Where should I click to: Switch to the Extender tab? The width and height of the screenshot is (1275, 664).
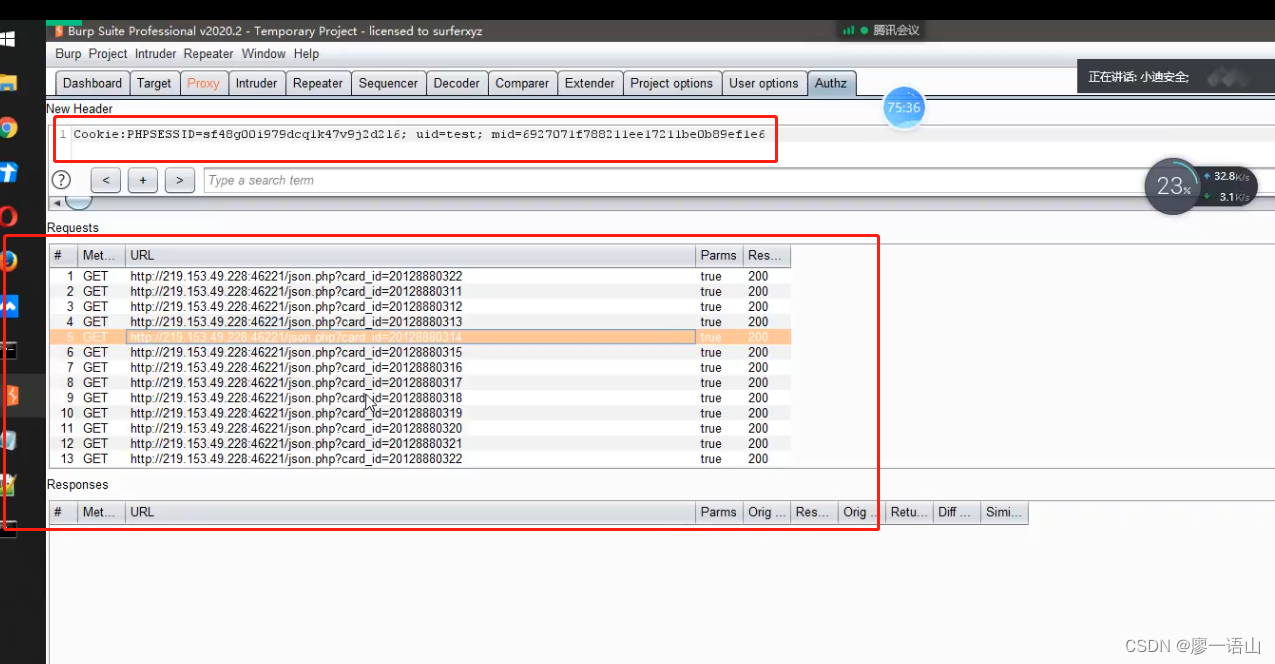[590, 83]
